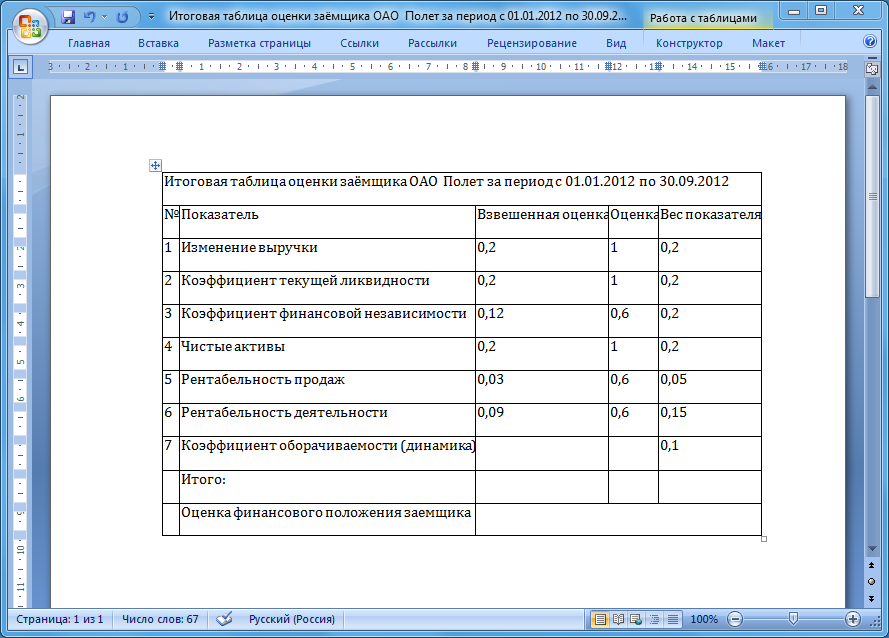Open Word help question mark
This screenshot has width=889, height=638.
[870, 41]
